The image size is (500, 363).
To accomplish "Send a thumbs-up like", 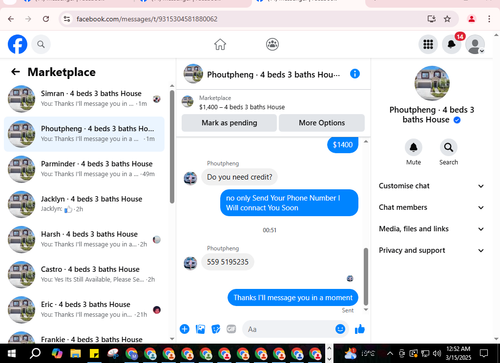I will (x=360, y=329).
